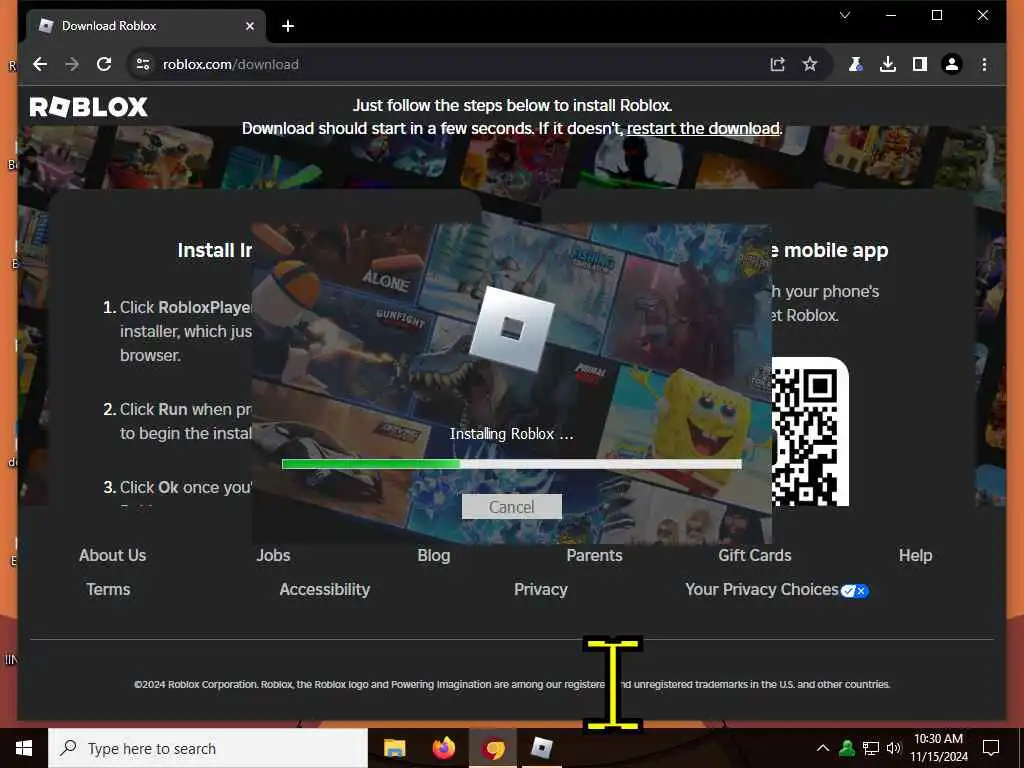
Task: Click the Roblox logo in page header
Action: (x=89, y=107)
